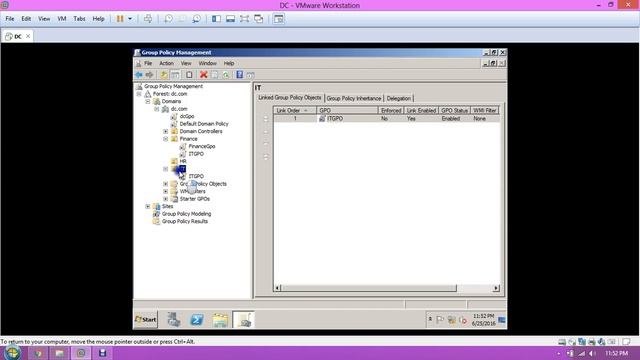The image size is (640, 360).
Task: Click the Refresh icon in GPMC toolbar
Action: pos(226,75)
